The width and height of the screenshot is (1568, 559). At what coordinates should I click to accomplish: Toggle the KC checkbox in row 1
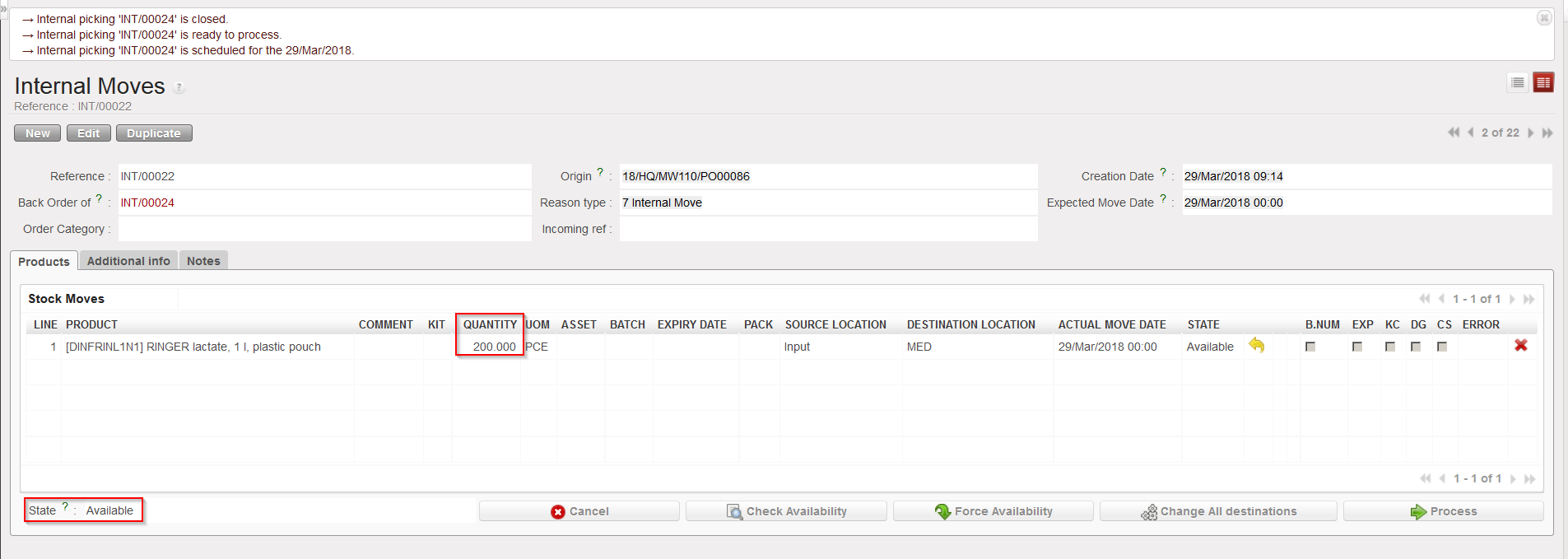[1390, 347]
